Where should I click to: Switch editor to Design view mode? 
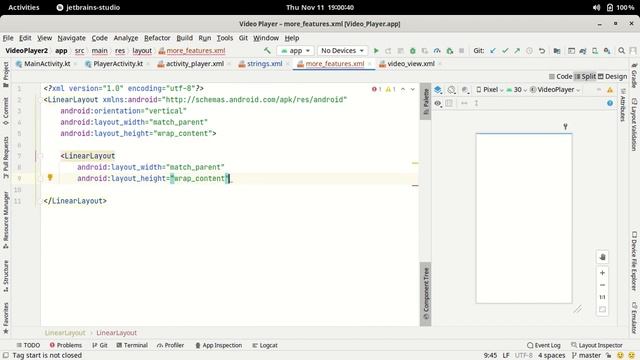tap(612, 76)
